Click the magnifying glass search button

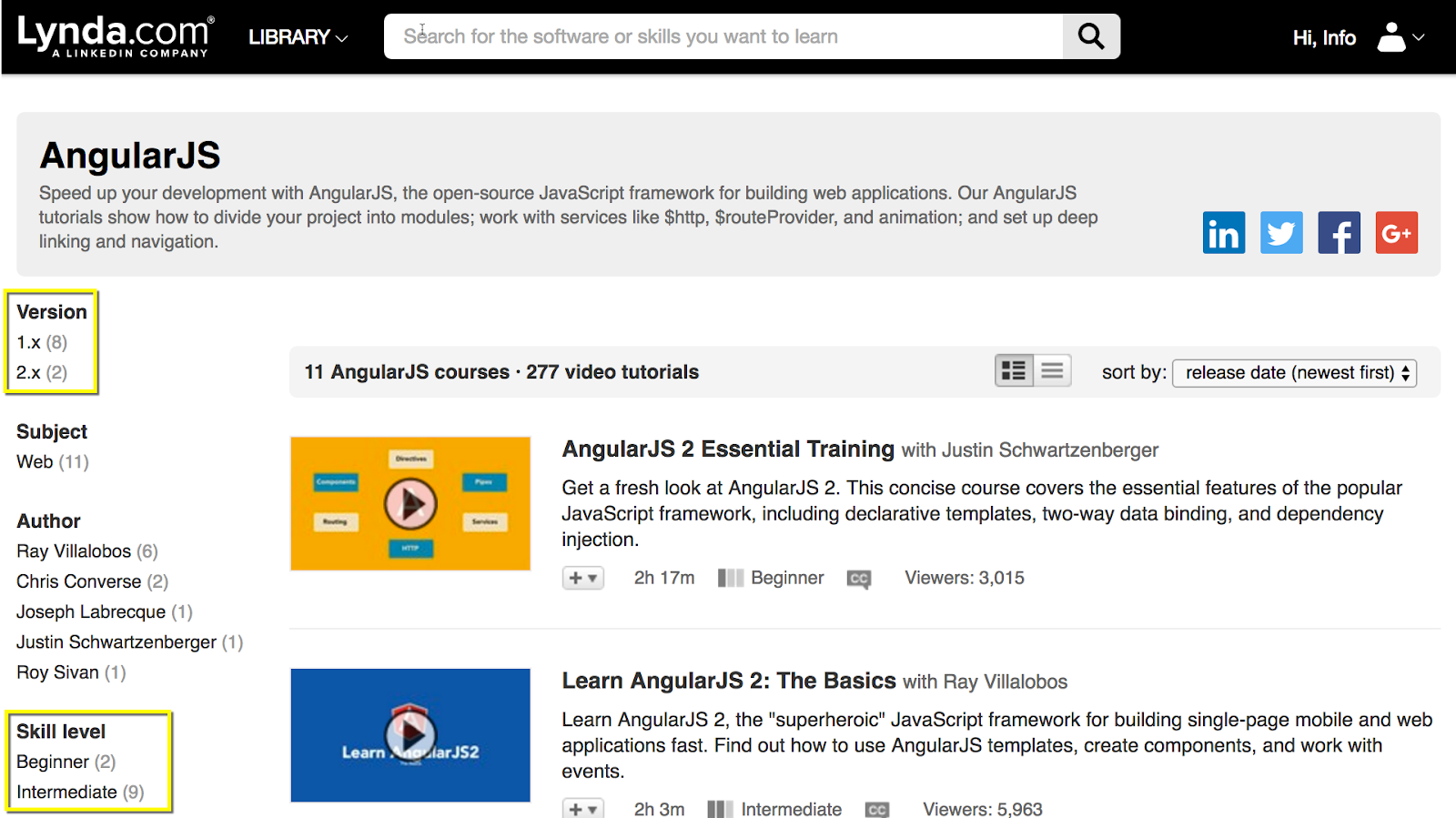coord(1091,36)
